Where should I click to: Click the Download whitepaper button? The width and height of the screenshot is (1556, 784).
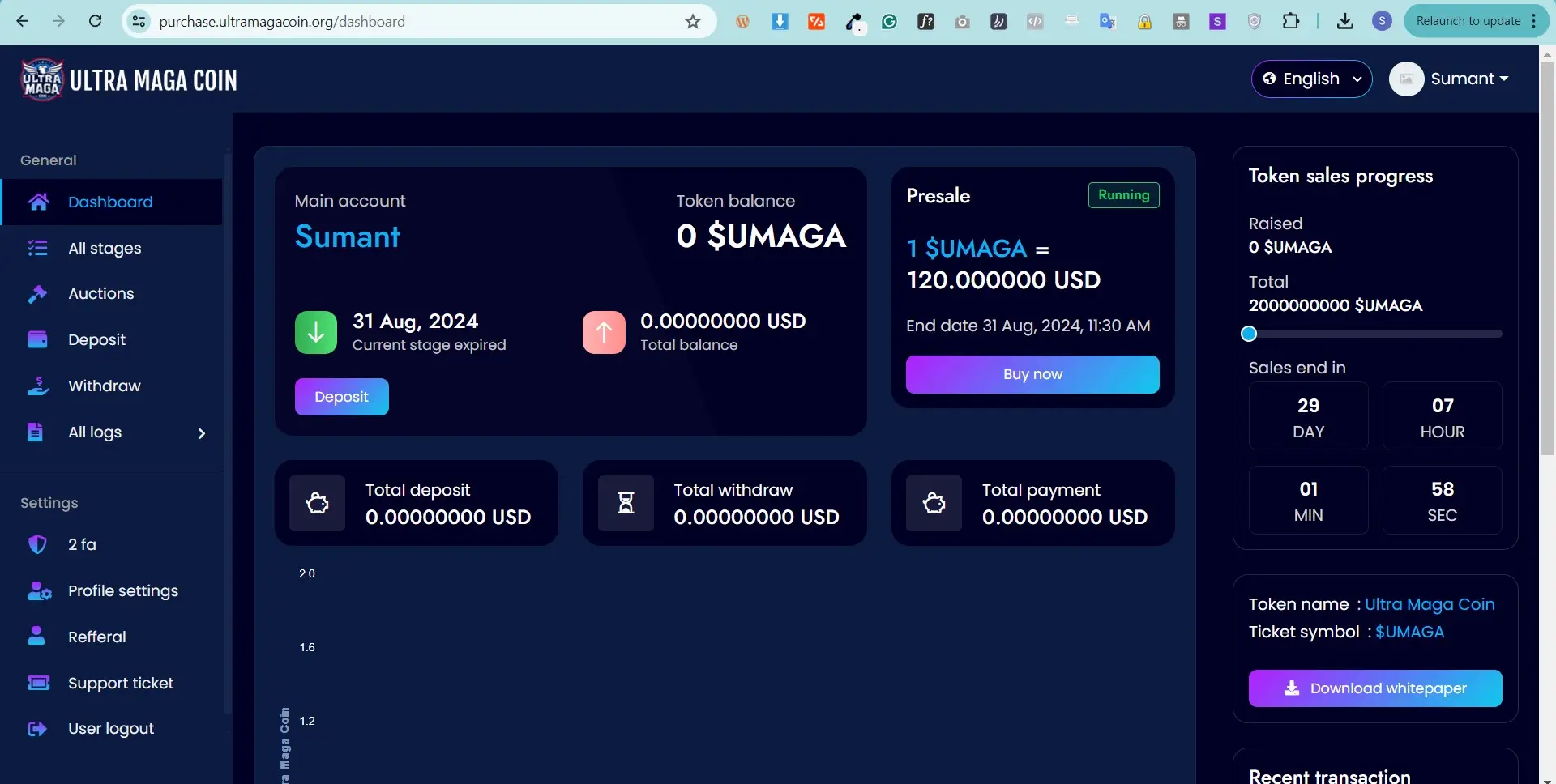tap(1375, 688)
